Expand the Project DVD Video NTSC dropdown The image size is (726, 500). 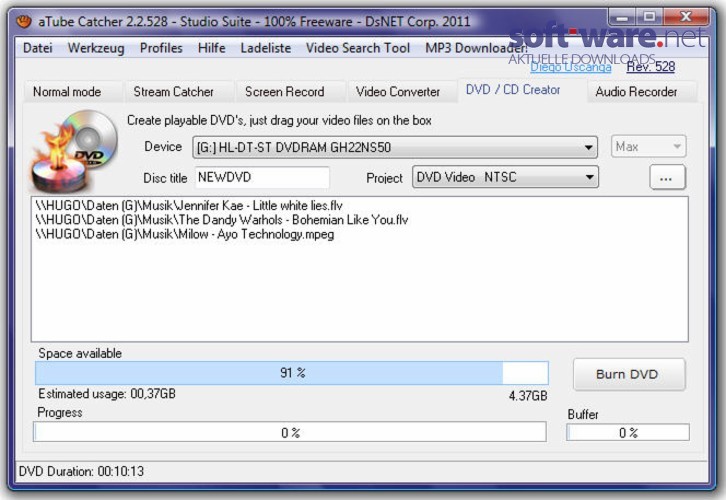point(505,177)
